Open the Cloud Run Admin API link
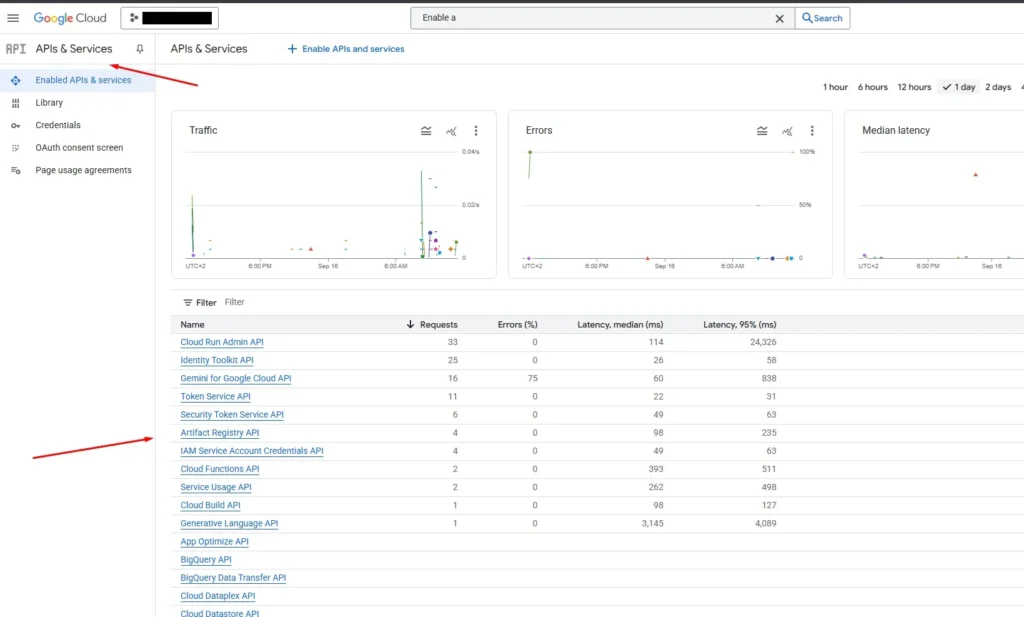This screenshot has height=617, width=1024. coord(222,342)
